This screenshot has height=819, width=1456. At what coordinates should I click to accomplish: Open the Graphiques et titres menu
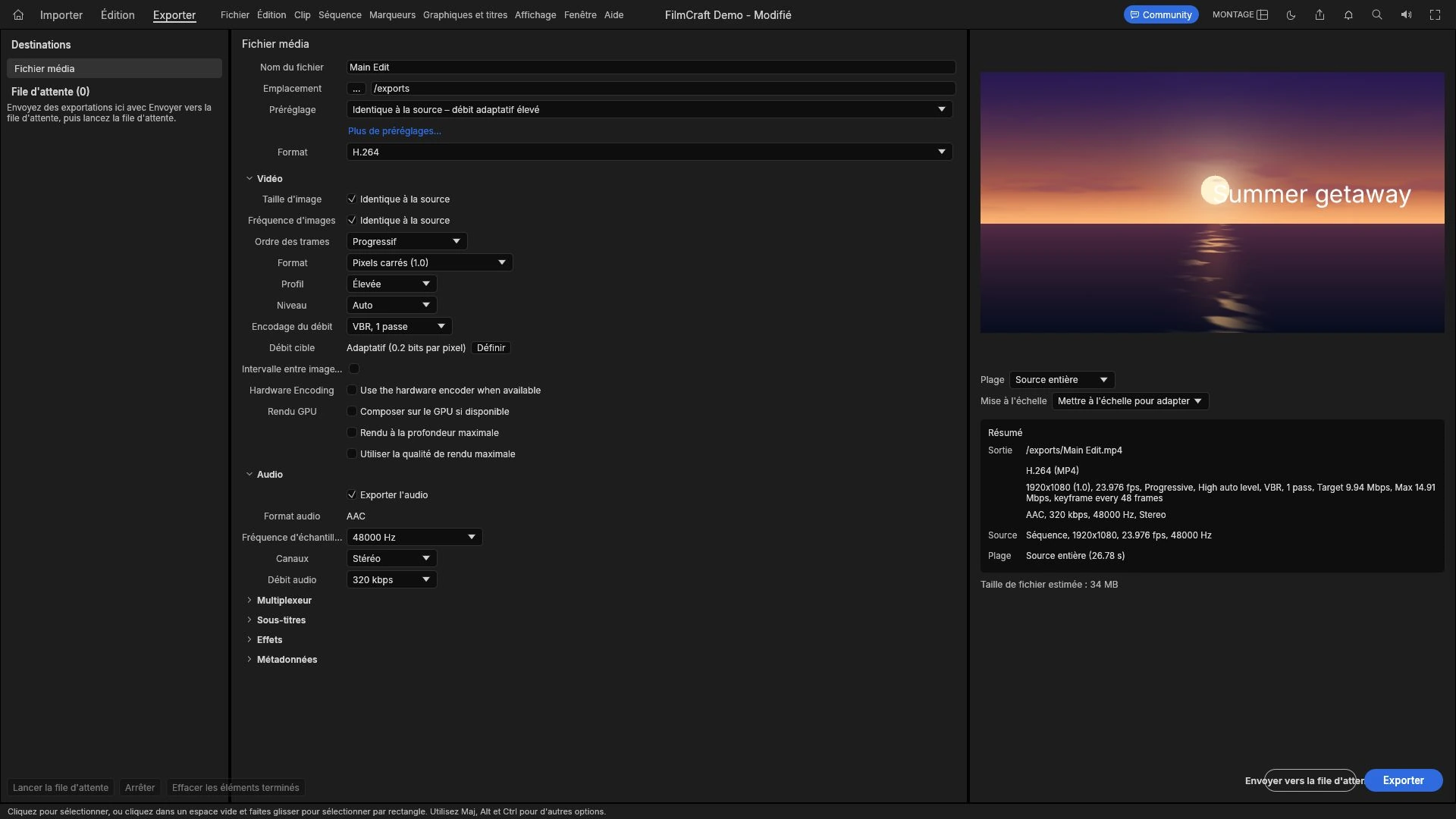(x=465, y=15)
